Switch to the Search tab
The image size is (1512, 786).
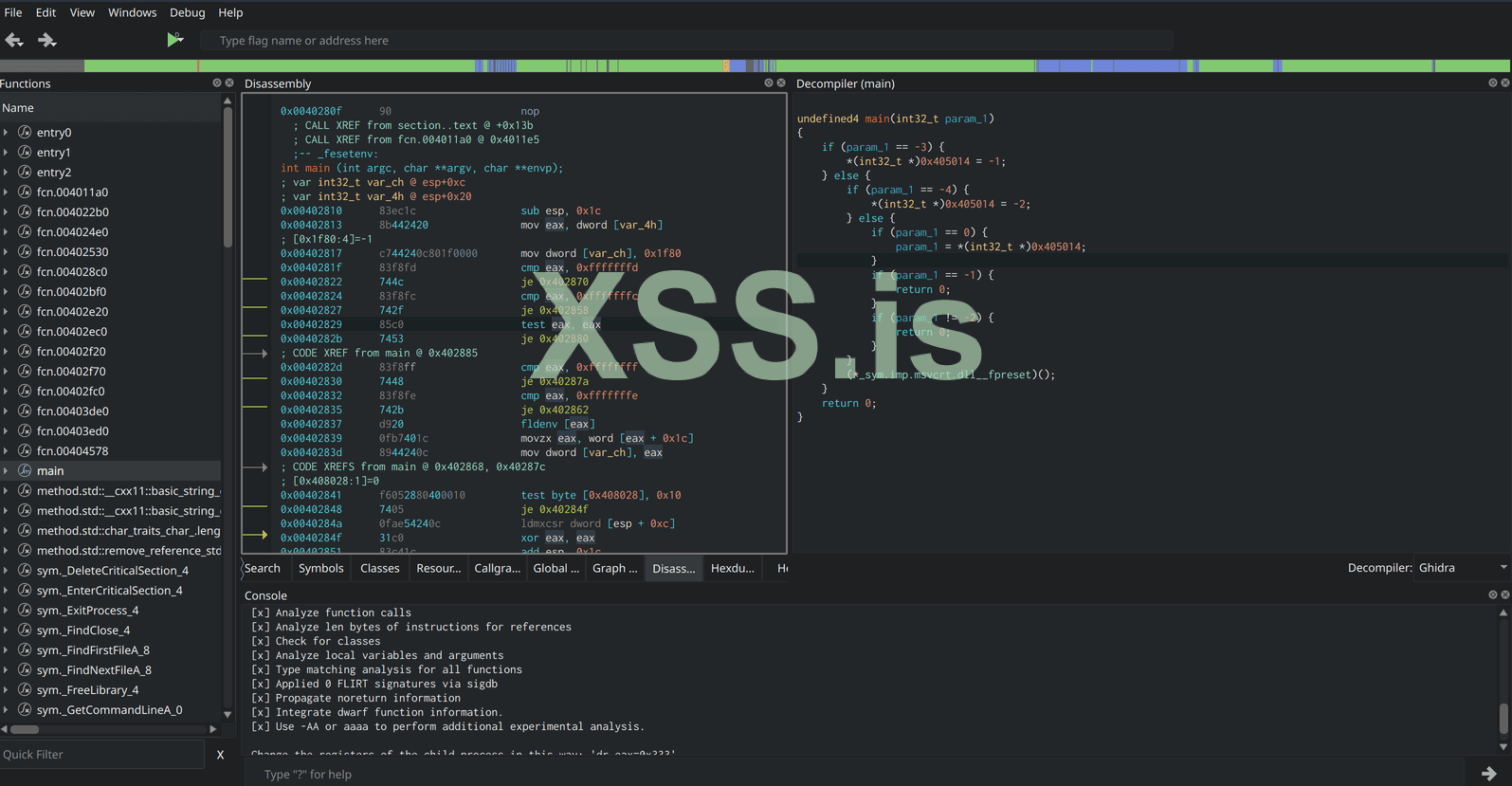[263, 568]
